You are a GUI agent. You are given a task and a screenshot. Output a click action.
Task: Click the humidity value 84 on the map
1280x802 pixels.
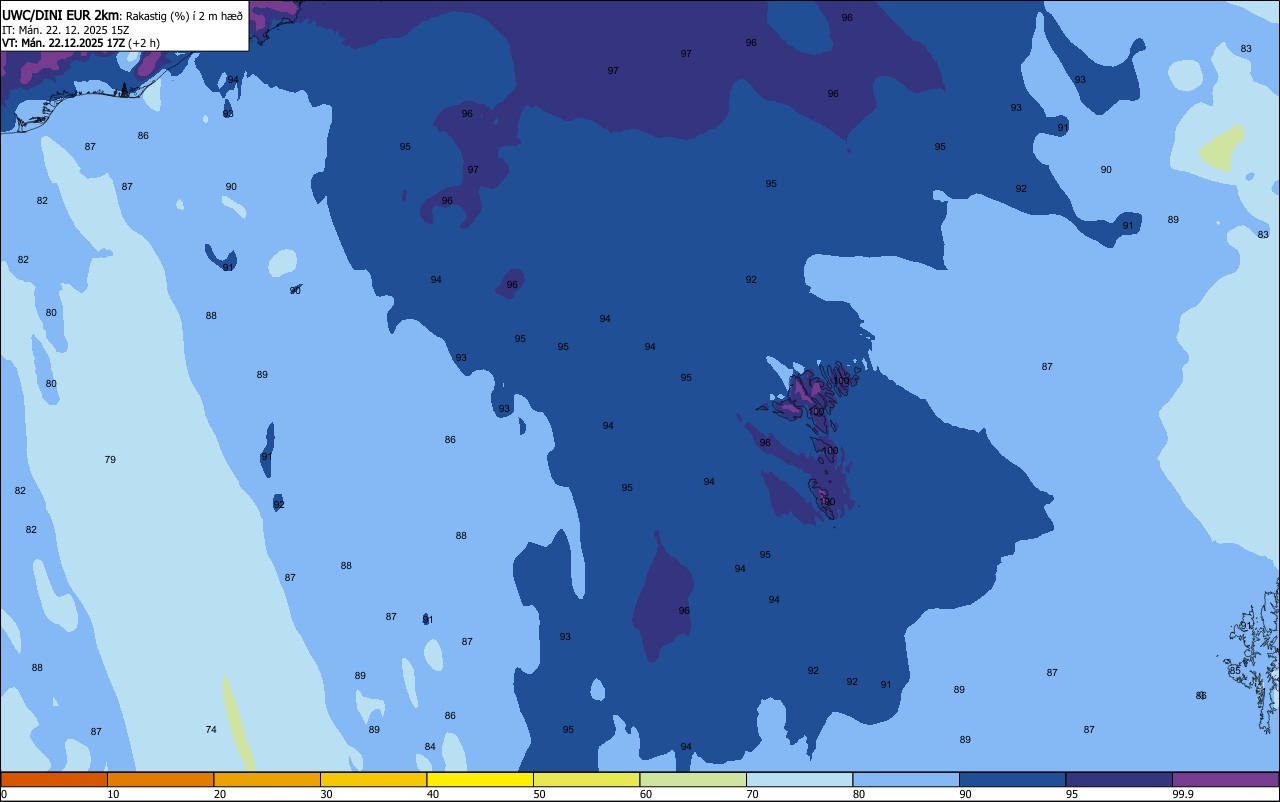coord(430,747)
